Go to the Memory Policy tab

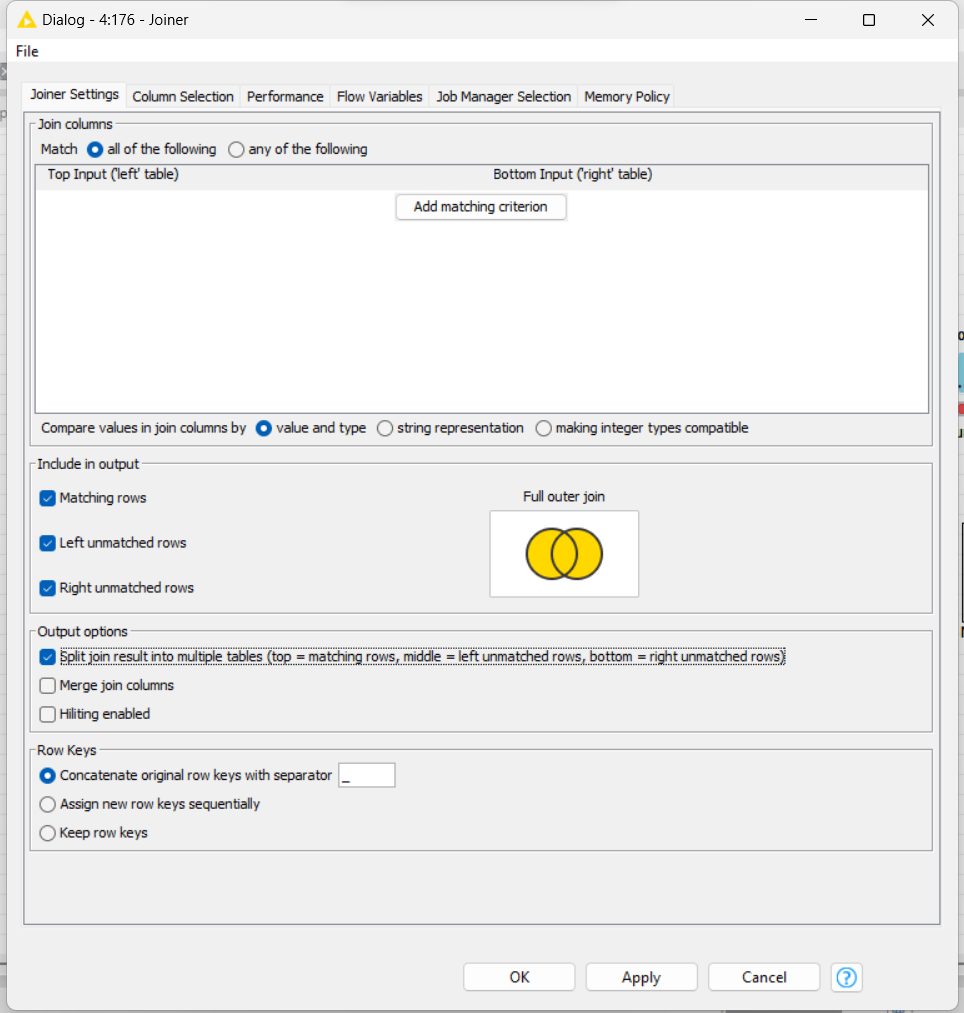point(627,96)
